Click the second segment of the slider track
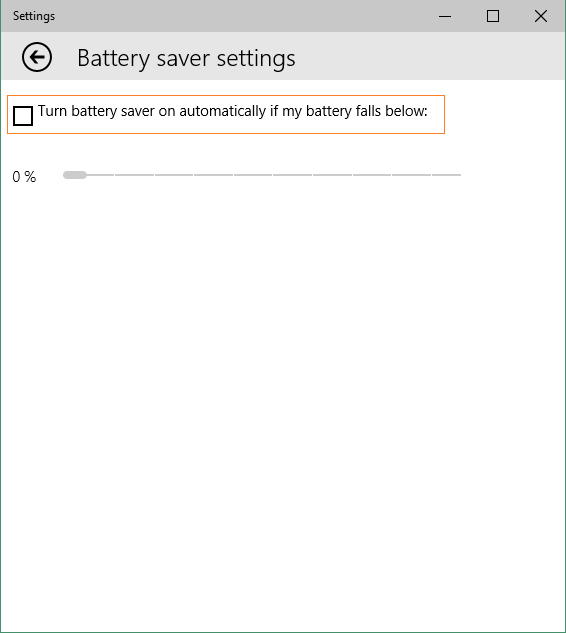 click(x=134, y=175)
